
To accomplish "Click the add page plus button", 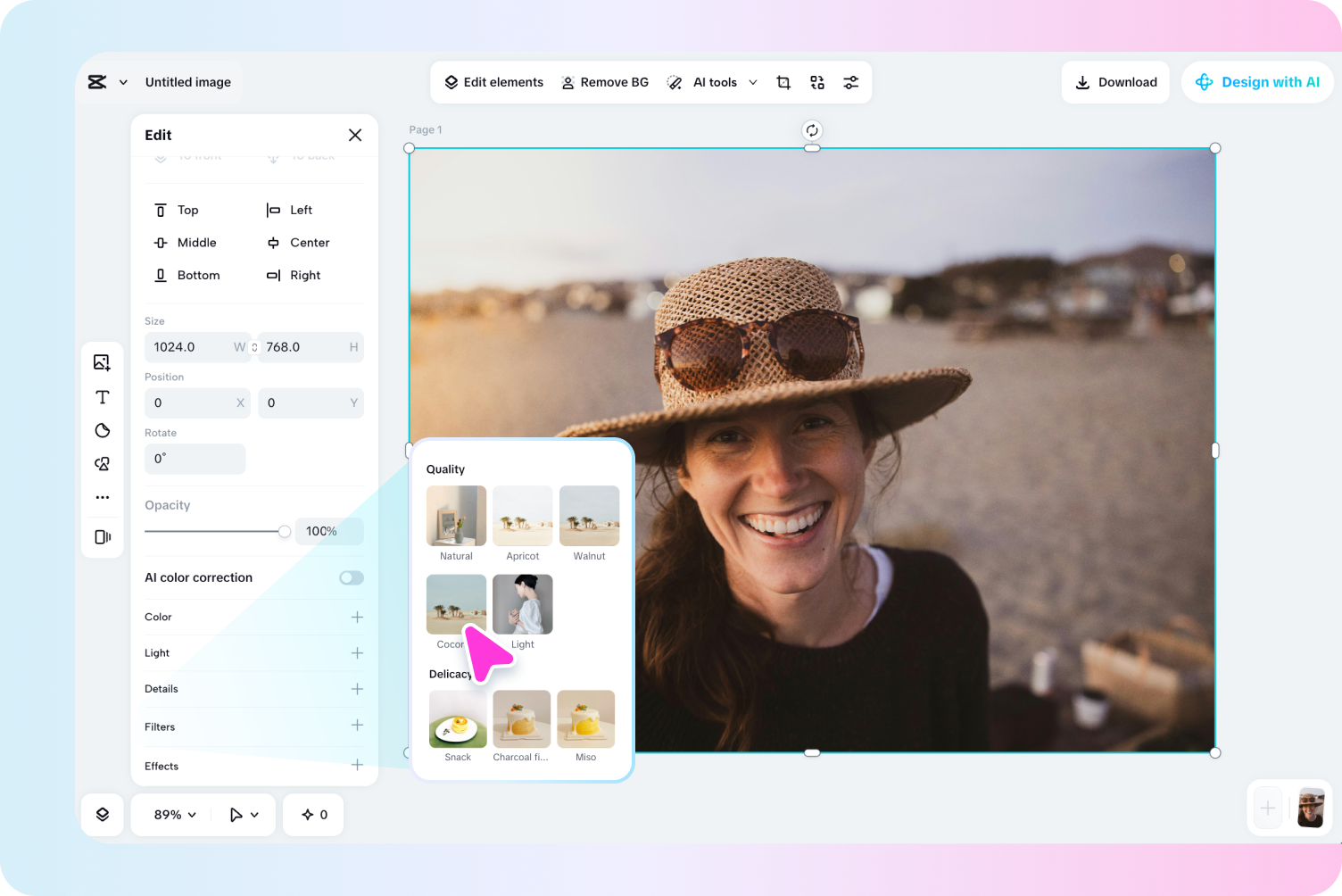I will click(x=1268, y=809).
